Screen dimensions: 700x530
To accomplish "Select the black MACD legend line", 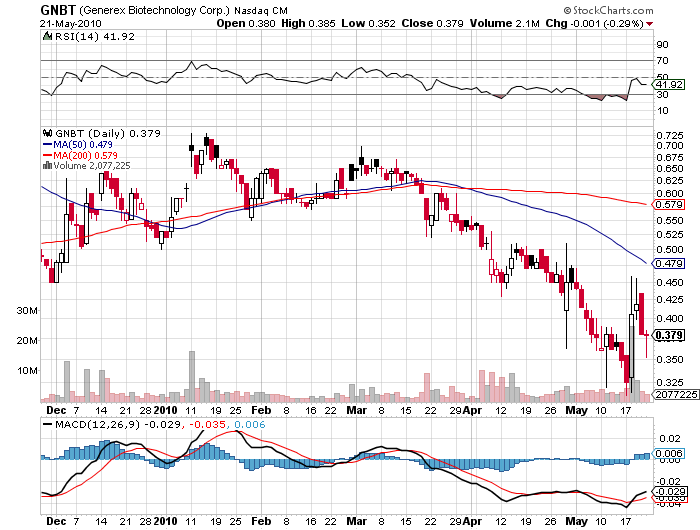I will tap(47, 424).
